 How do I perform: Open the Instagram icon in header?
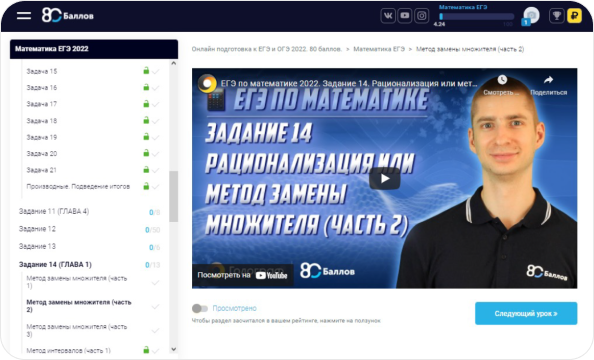422,16
